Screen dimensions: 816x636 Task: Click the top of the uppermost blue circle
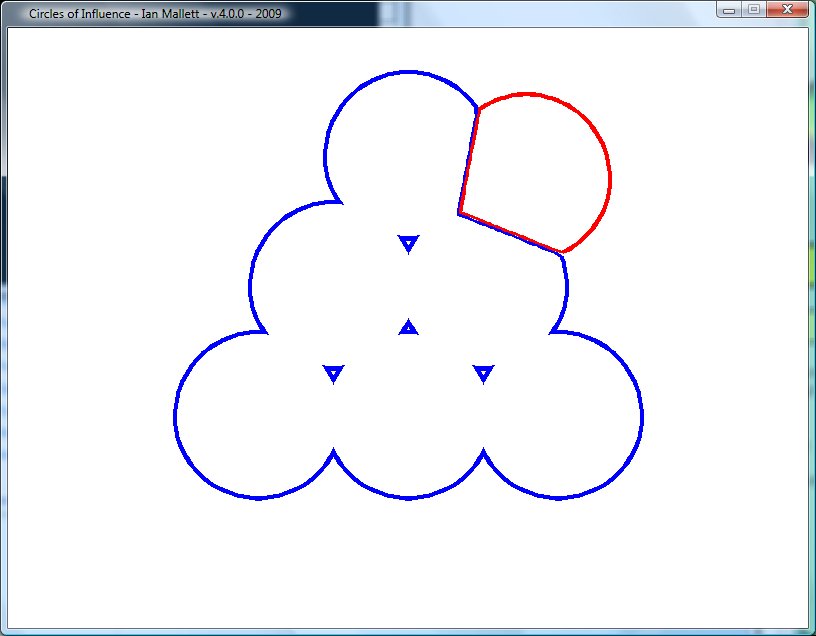coord(407,72)
